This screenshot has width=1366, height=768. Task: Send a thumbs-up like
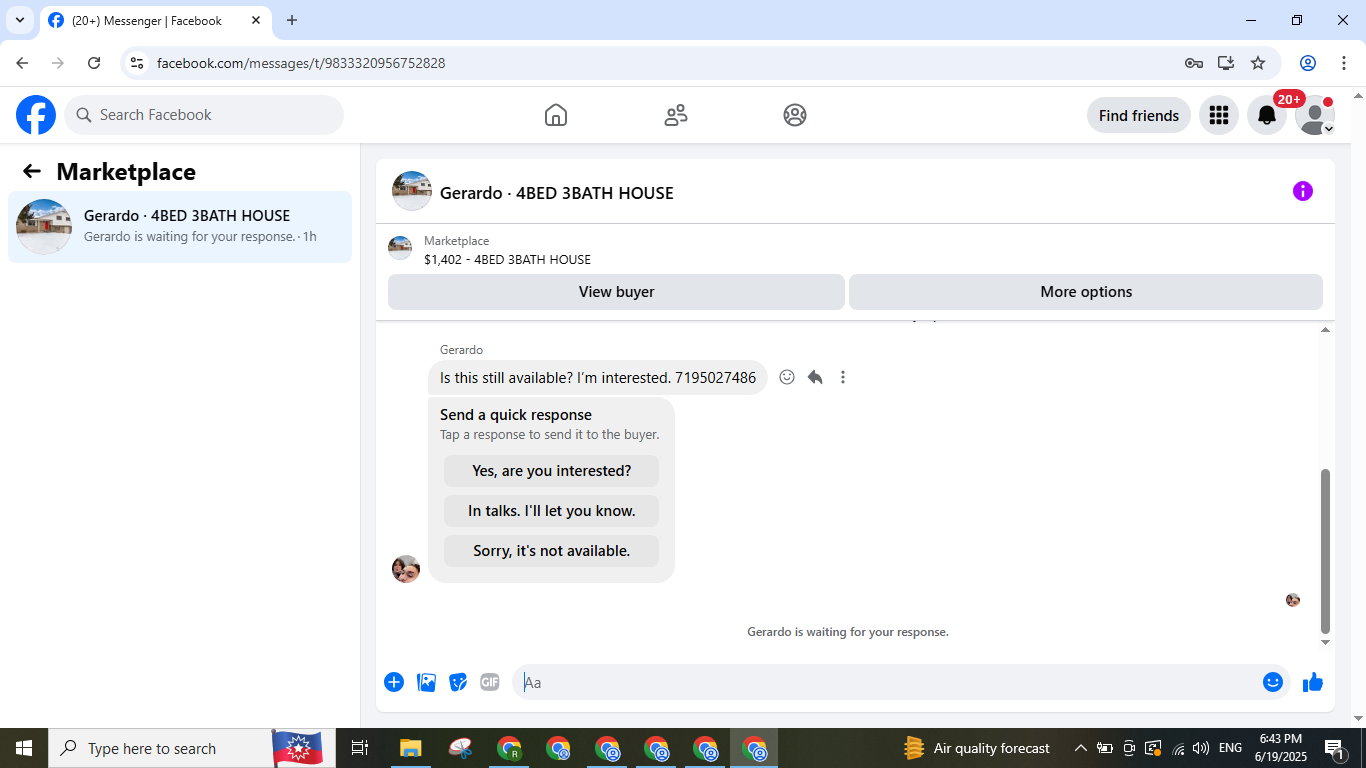1313,682
